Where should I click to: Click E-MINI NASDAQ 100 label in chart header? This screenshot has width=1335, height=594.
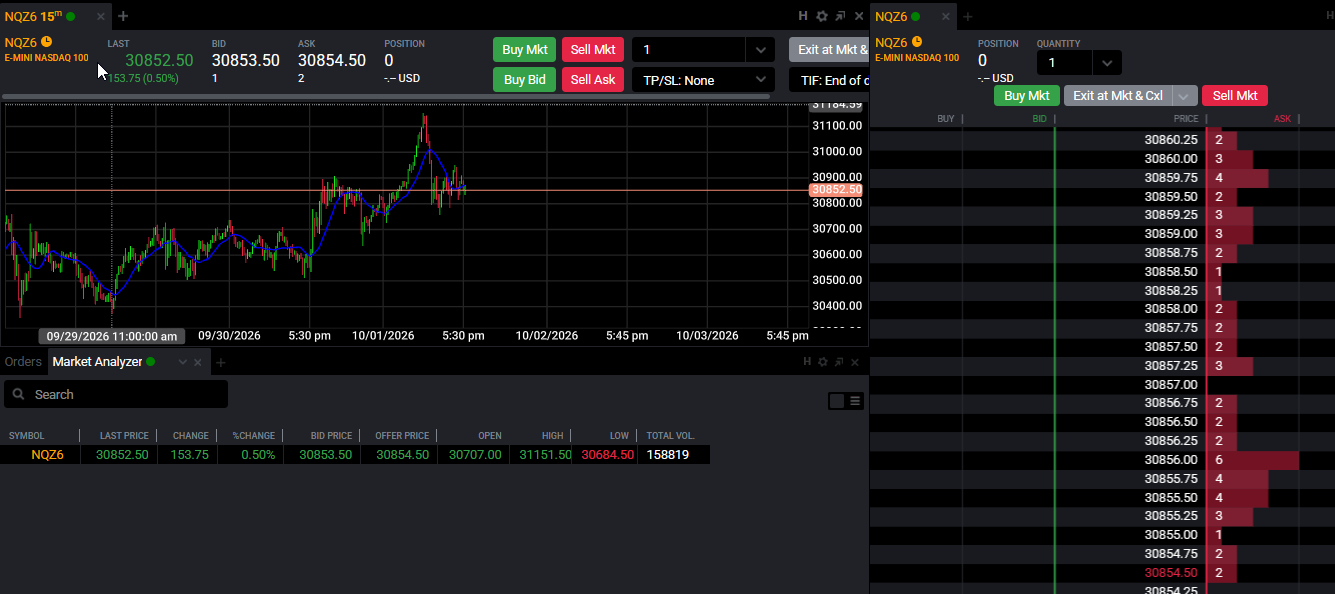point(46,57)
